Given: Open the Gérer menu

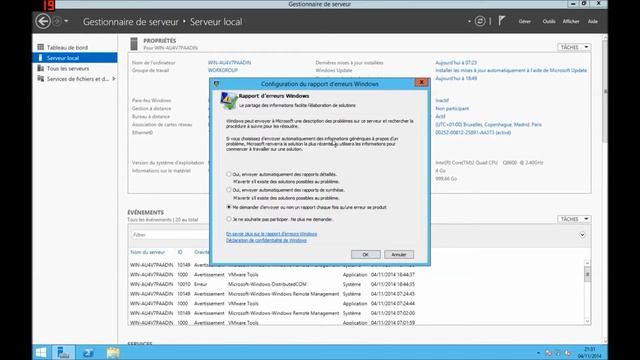Looking at the screenshot, I should 524,21.
